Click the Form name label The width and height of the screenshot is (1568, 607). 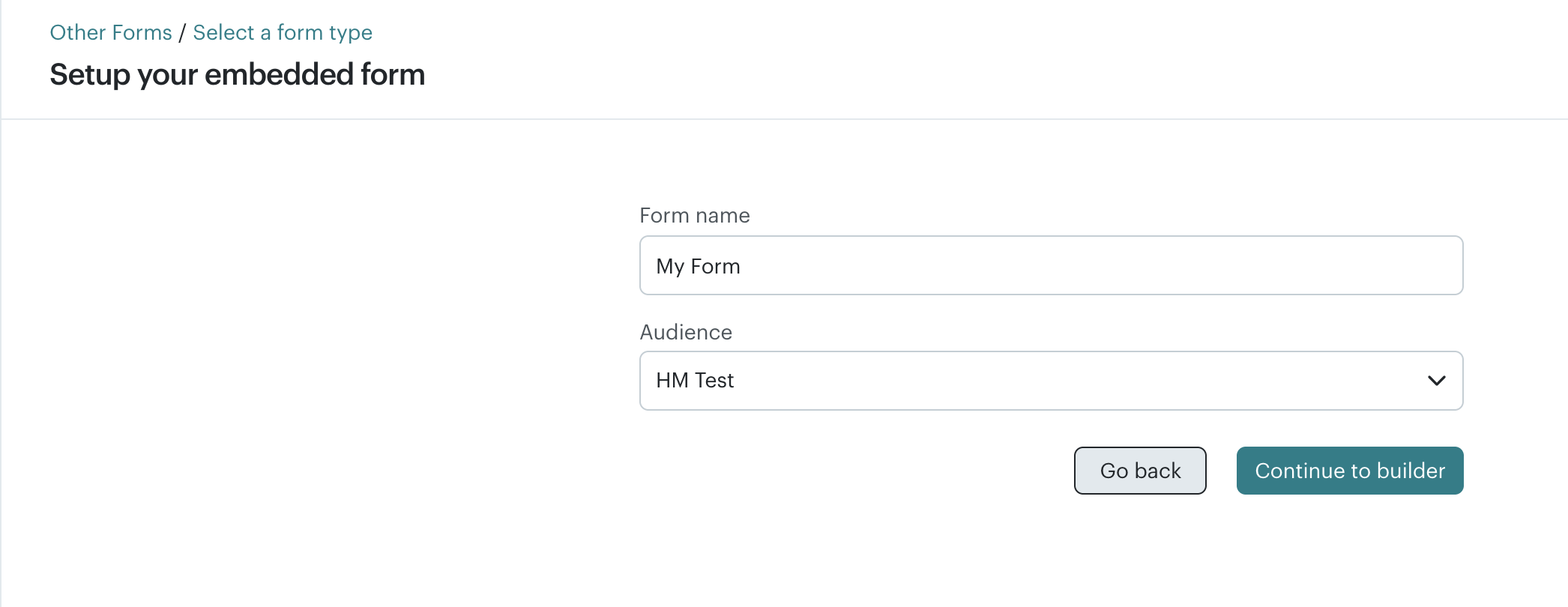(694, 216)
